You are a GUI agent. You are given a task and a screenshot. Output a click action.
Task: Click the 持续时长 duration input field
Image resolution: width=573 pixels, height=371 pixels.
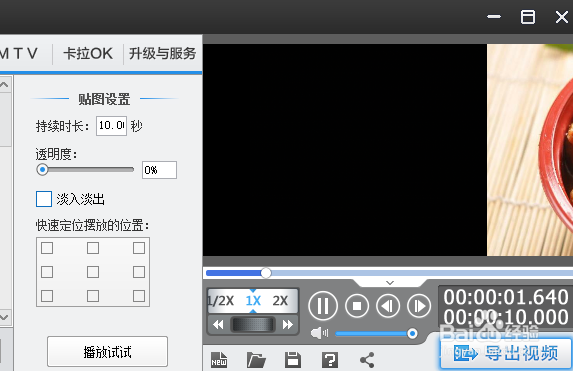tap(111, 126)
